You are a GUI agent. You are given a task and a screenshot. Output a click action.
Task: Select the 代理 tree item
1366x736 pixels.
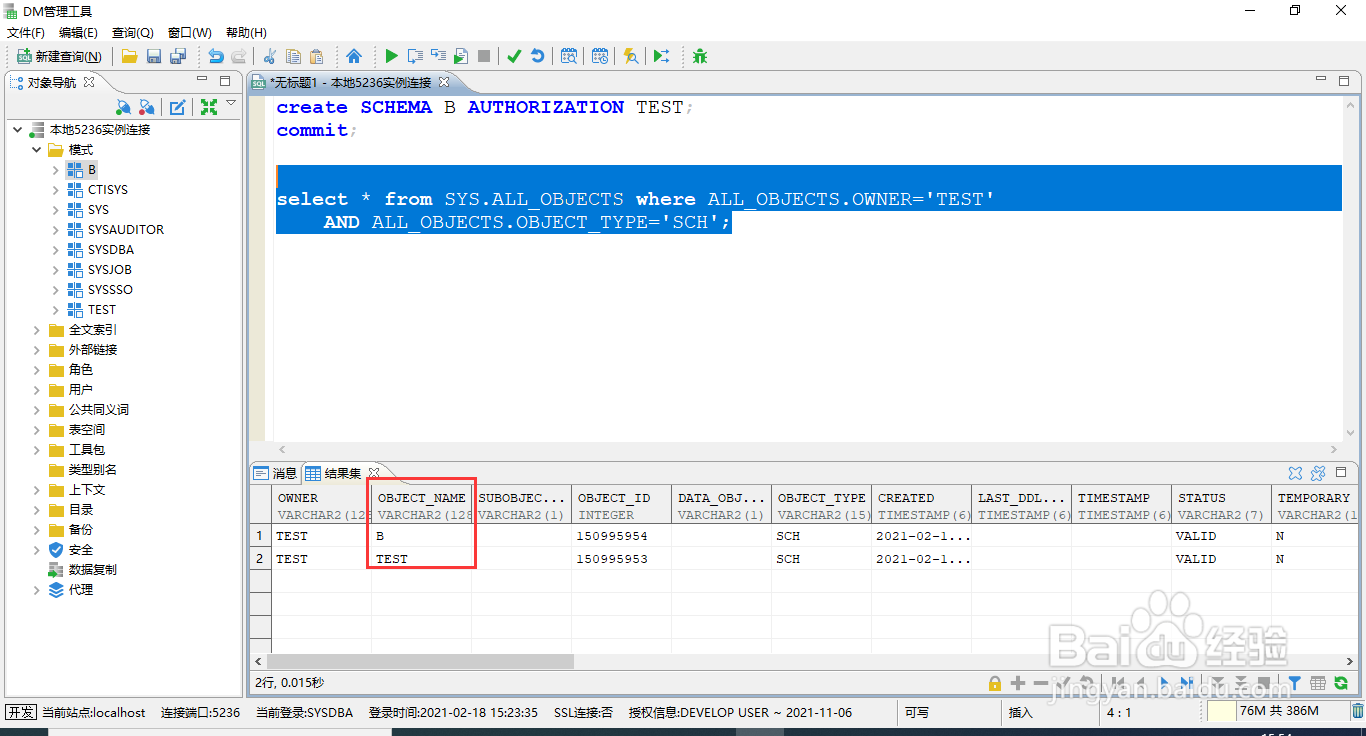pos(80,589)
